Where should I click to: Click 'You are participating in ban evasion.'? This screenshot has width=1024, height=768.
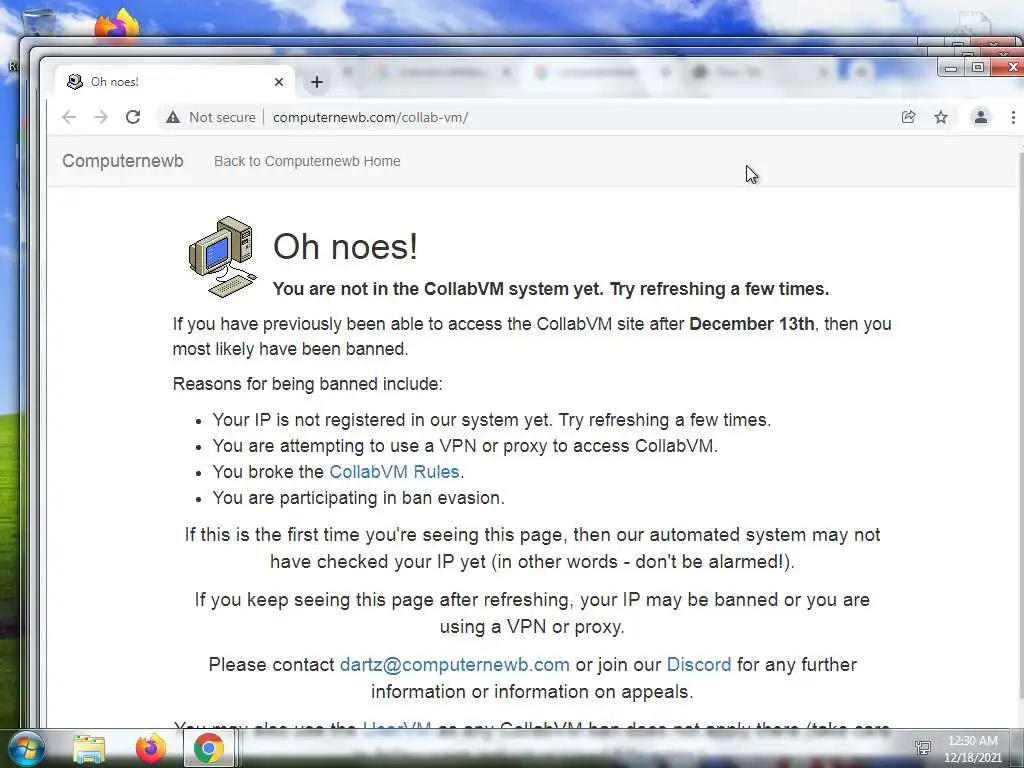[x=359, y=498]
